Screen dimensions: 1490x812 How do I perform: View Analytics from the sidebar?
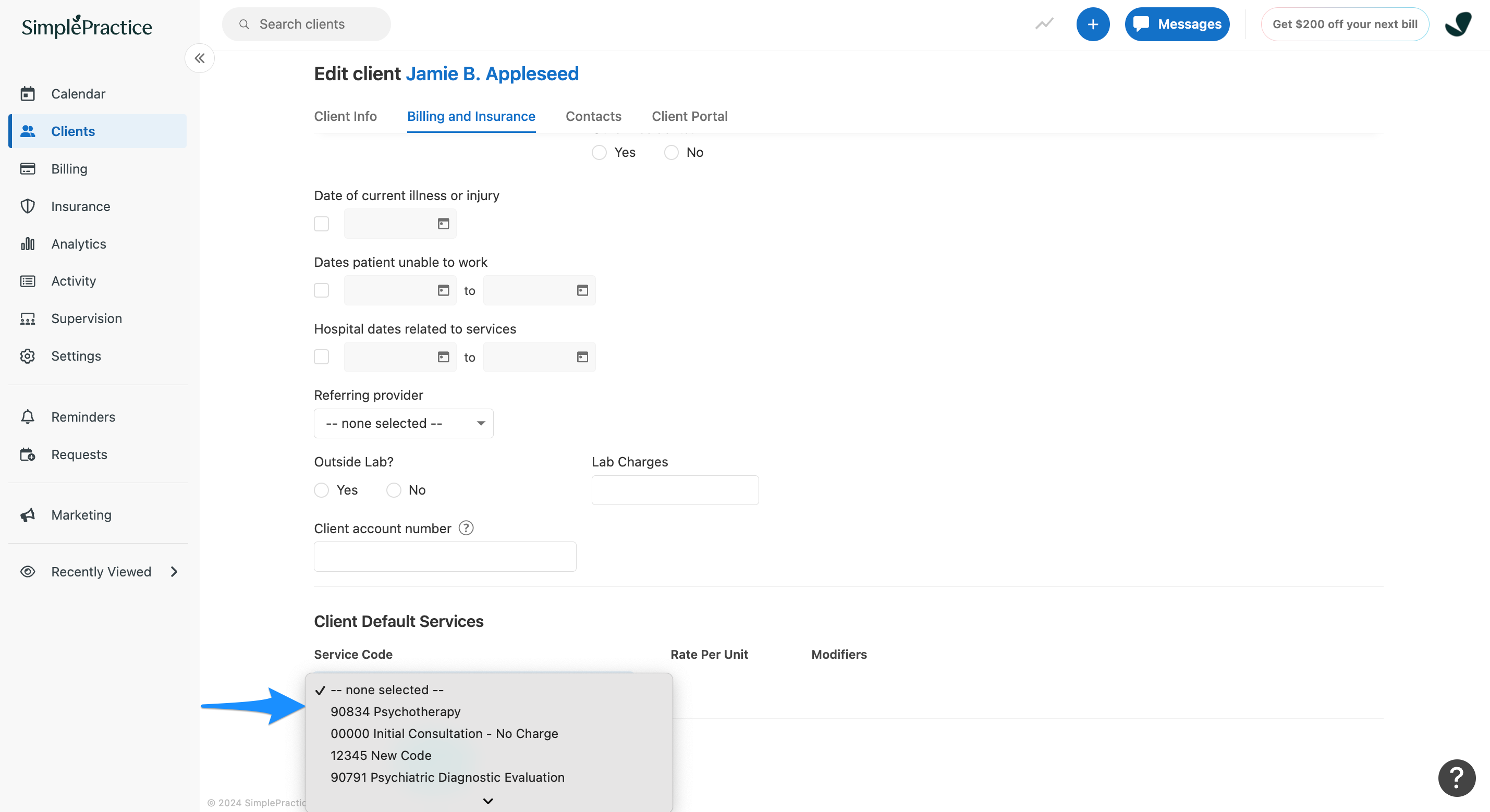78,243
